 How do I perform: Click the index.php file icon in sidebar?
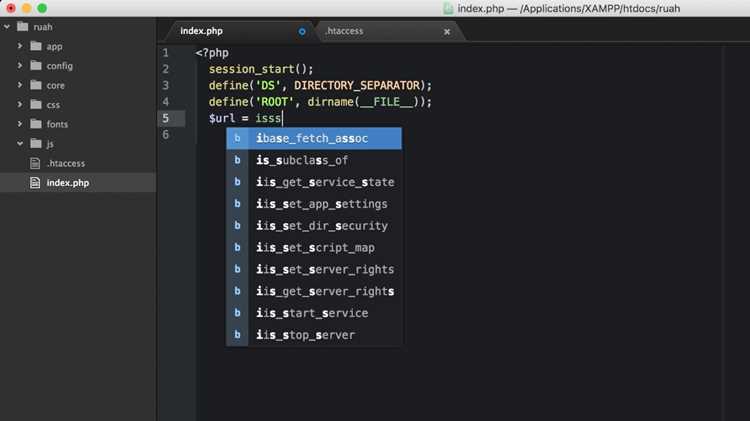click(x=35, y=183)
